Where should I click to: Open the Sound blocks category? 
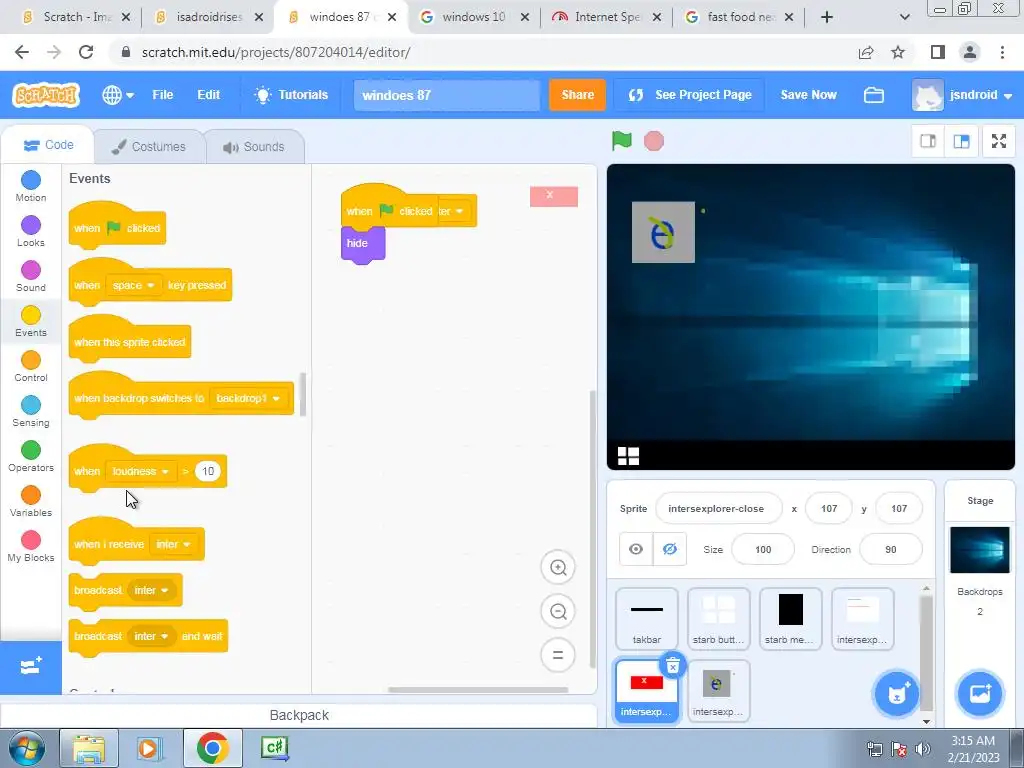pyautogui.click(x=31, y=276)
